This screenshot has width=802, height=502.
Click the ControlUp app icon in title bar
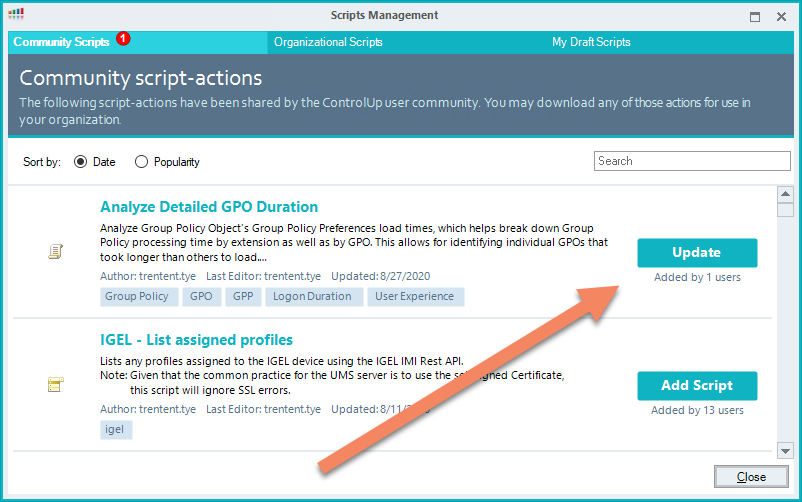16,14
